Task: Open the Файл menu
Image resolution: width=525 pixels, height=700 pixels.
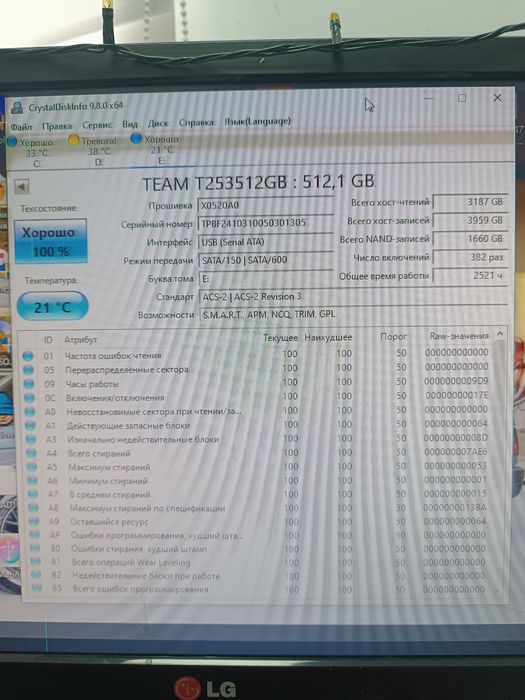Action: click(21, 127)
